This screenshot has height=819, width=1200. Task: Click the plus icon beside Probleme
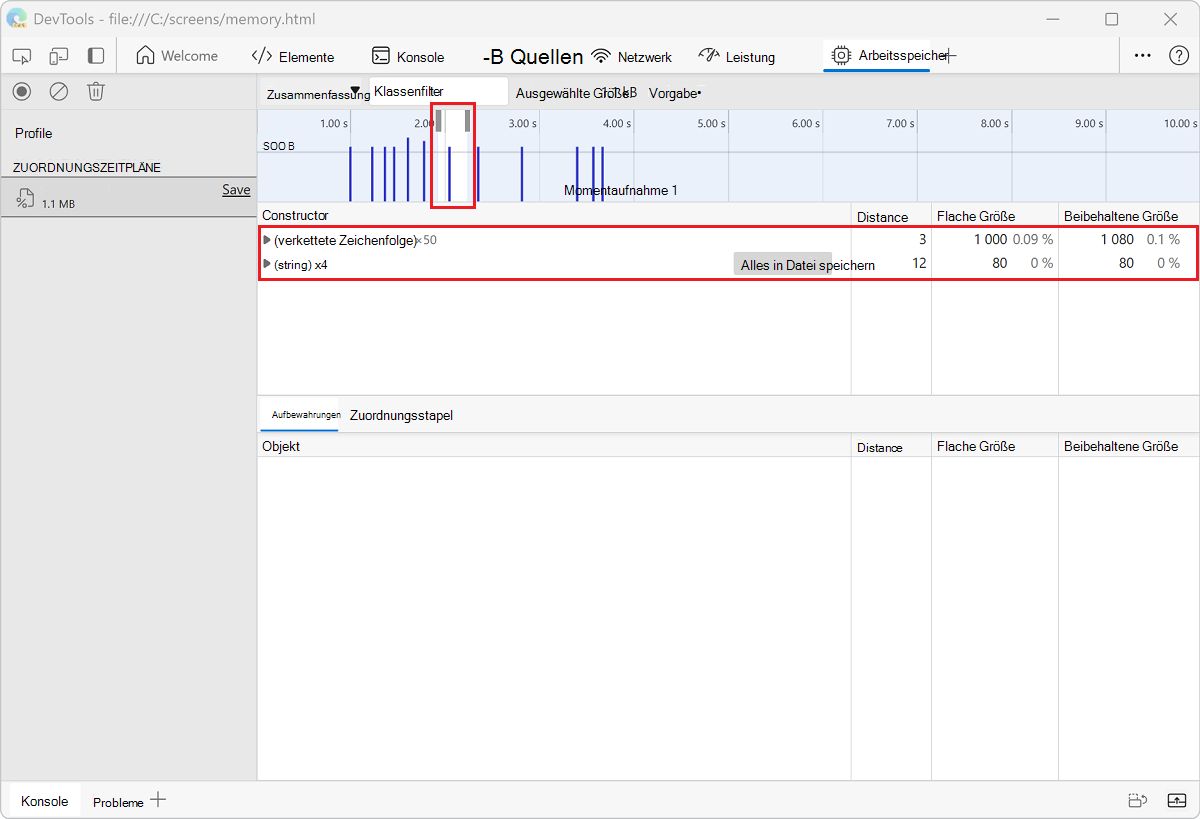tap(158, 800)
